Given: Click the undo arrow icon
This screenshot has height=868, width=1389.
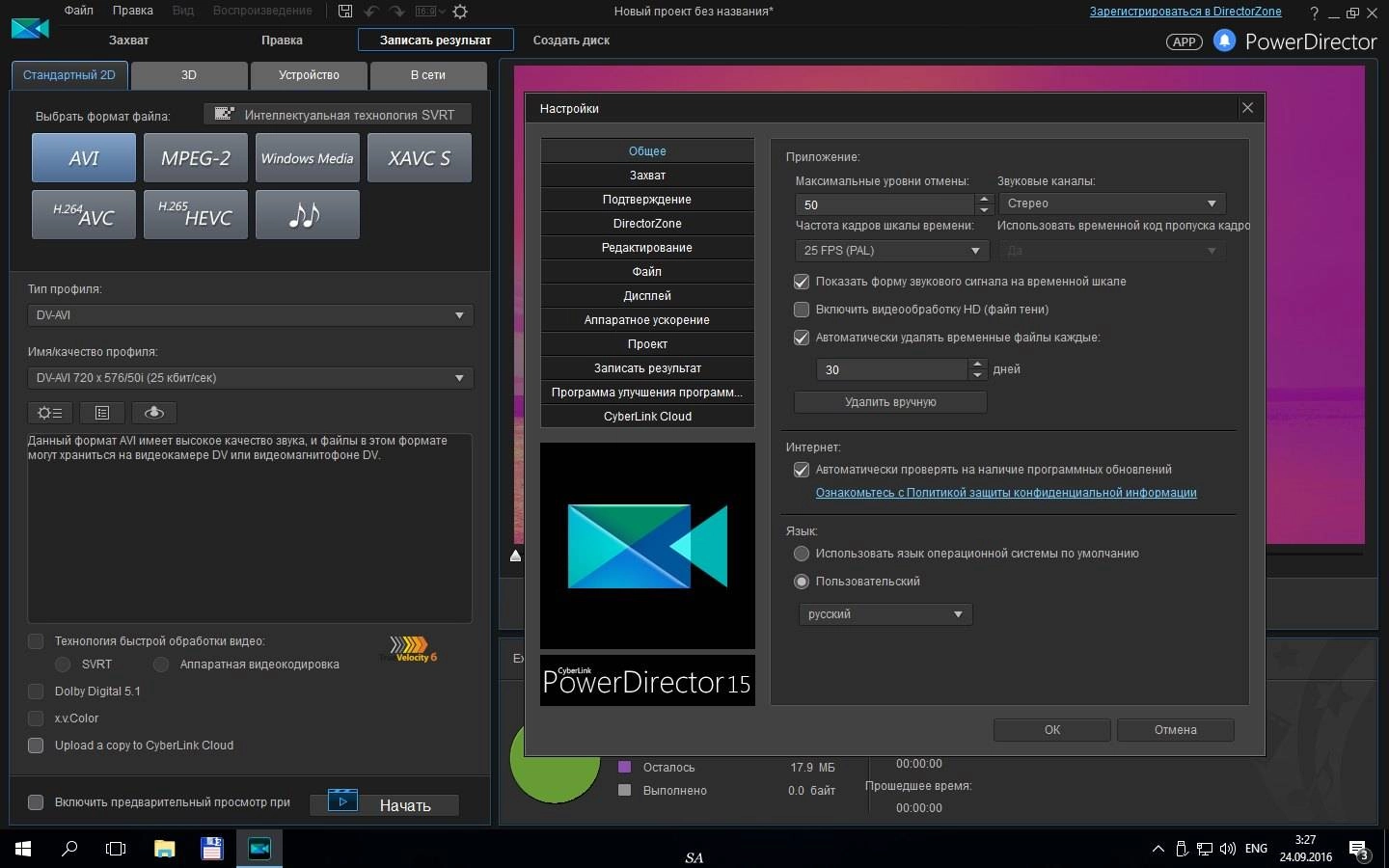Looking at the screenshot, I should [x=371, y=12].
